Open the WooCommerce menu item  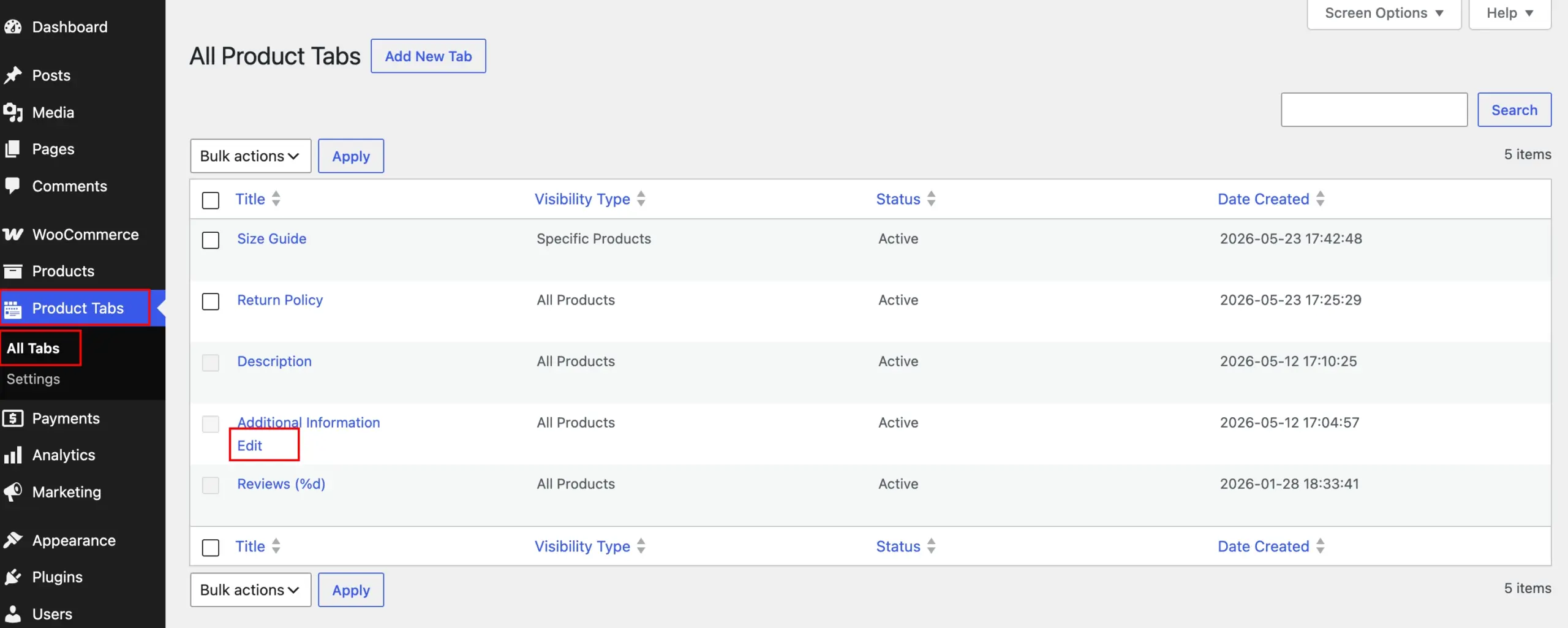pyautogui.click(x=86, y=235)
